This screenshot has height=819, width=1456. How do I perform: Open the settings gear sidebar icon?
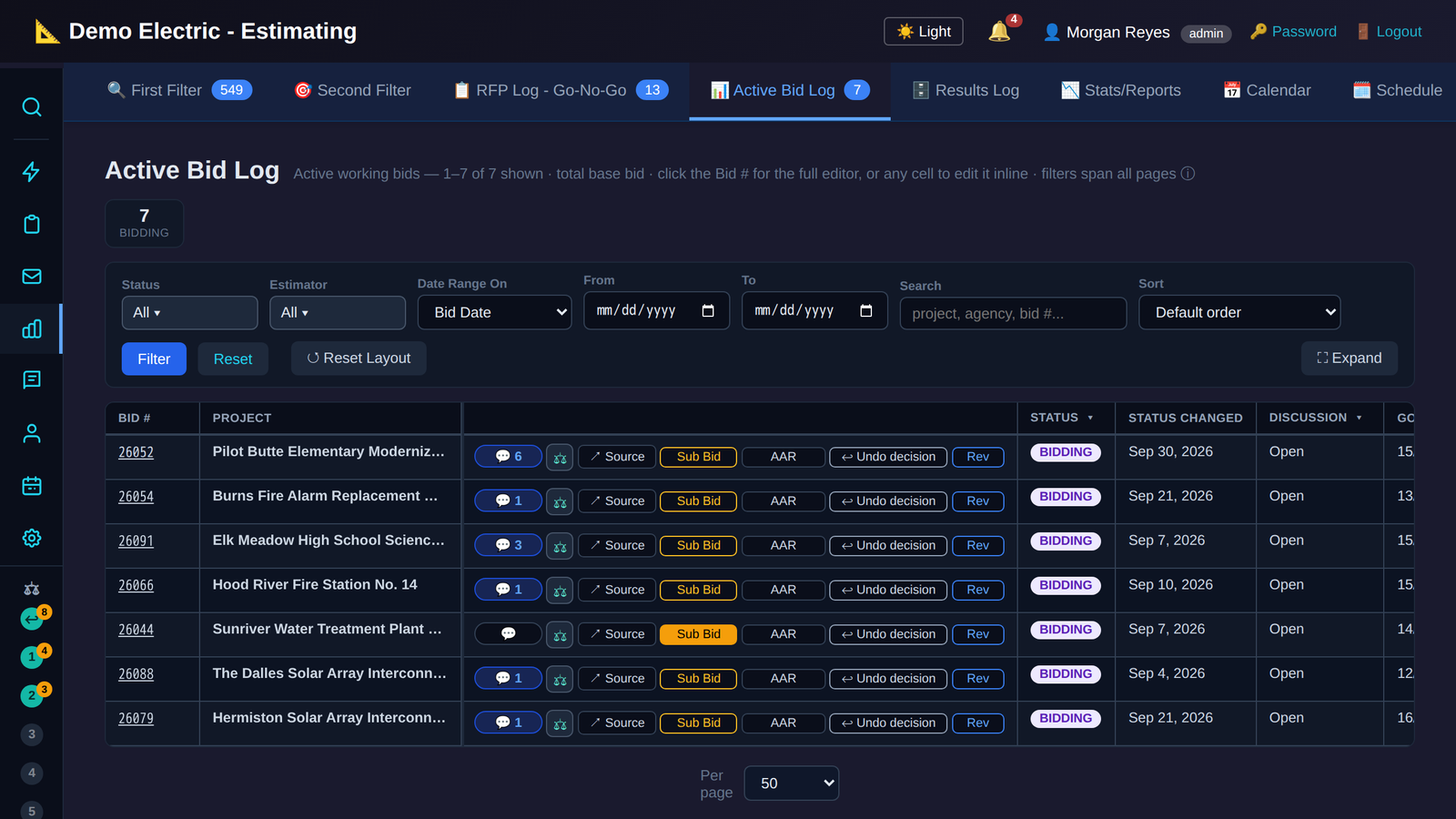[x=31, y=538]
